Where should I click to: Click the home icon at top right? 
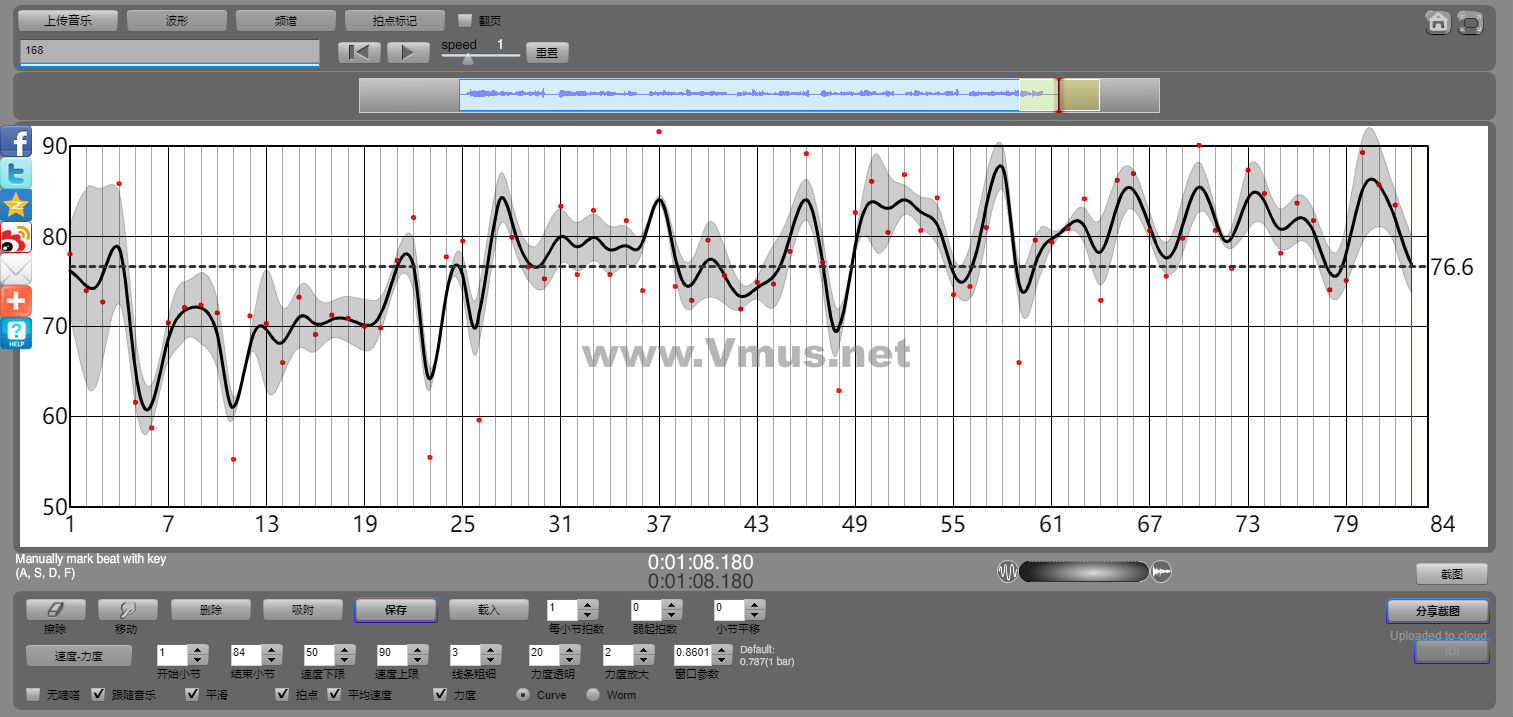[1437, 22]
